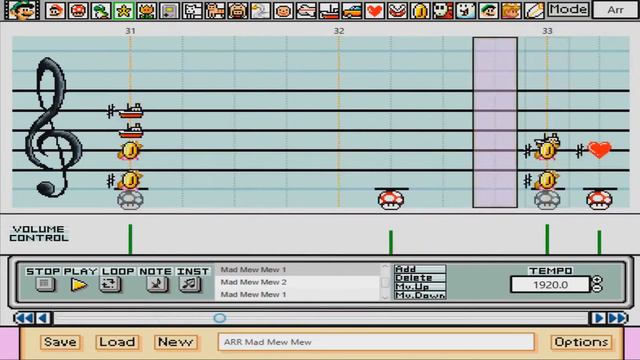Click Mv.Up to move song up

click(x=420, y=287)
